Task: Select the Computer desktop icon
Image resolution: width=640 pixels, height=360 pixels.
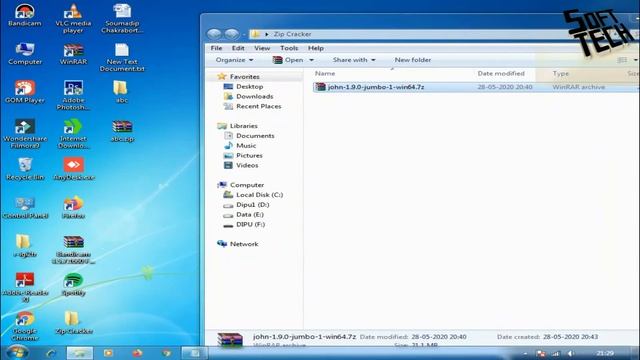Action: click(x=25, y=53)
